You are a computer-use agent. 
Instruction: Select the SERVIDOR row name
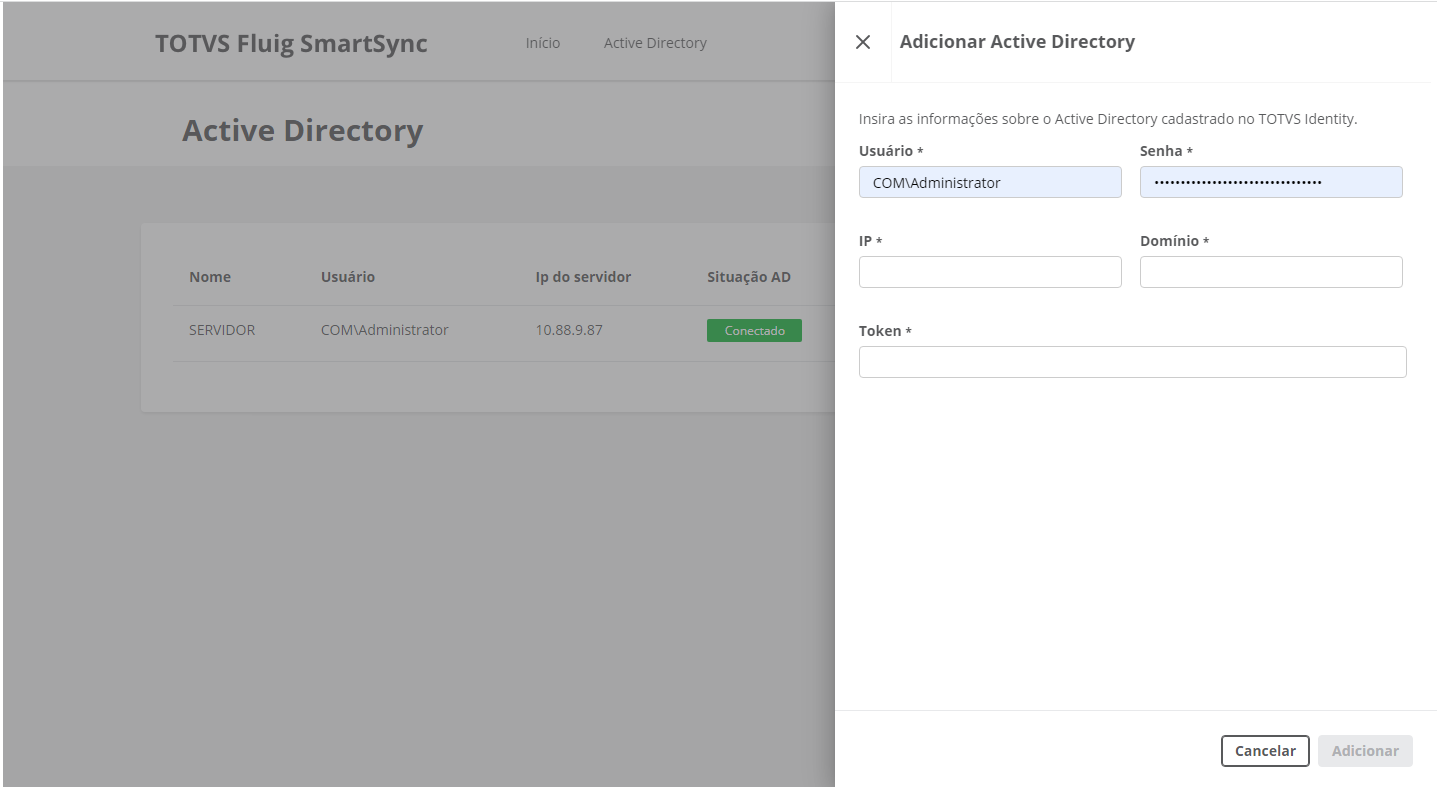tap(222, 330)
